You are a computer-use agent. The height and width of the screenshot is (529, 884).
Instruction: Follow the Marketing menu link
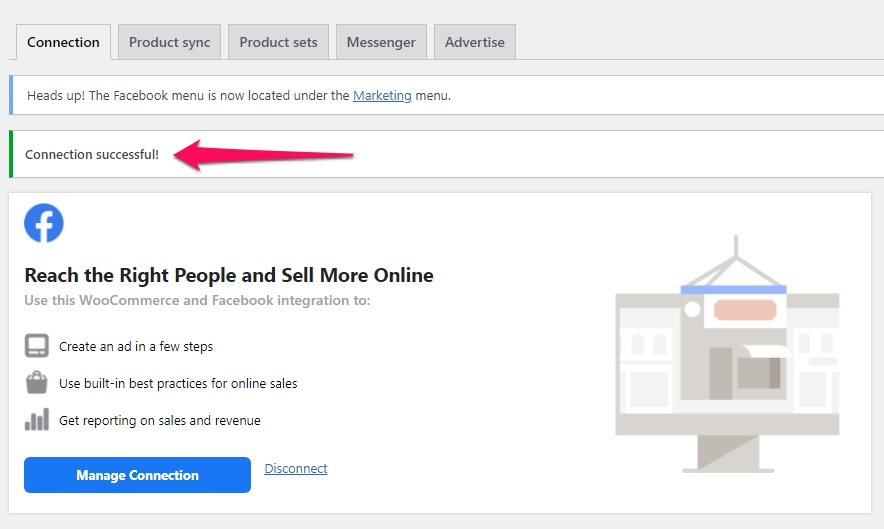click(382, 95)
